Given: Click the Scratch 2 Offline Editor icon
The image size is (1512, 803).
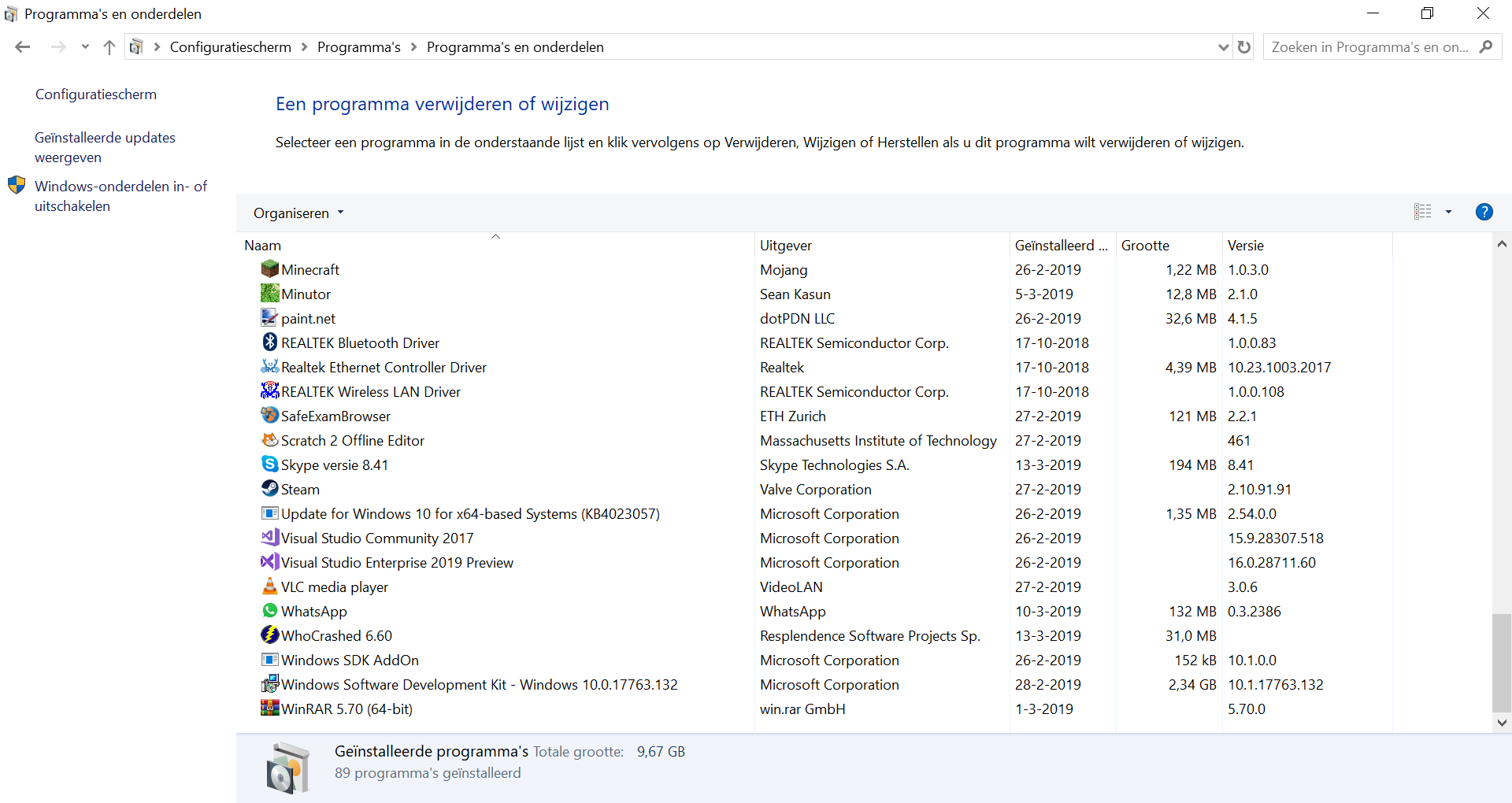Looking at the screenshot, I should pyautogui.click(x=270, y=440).
